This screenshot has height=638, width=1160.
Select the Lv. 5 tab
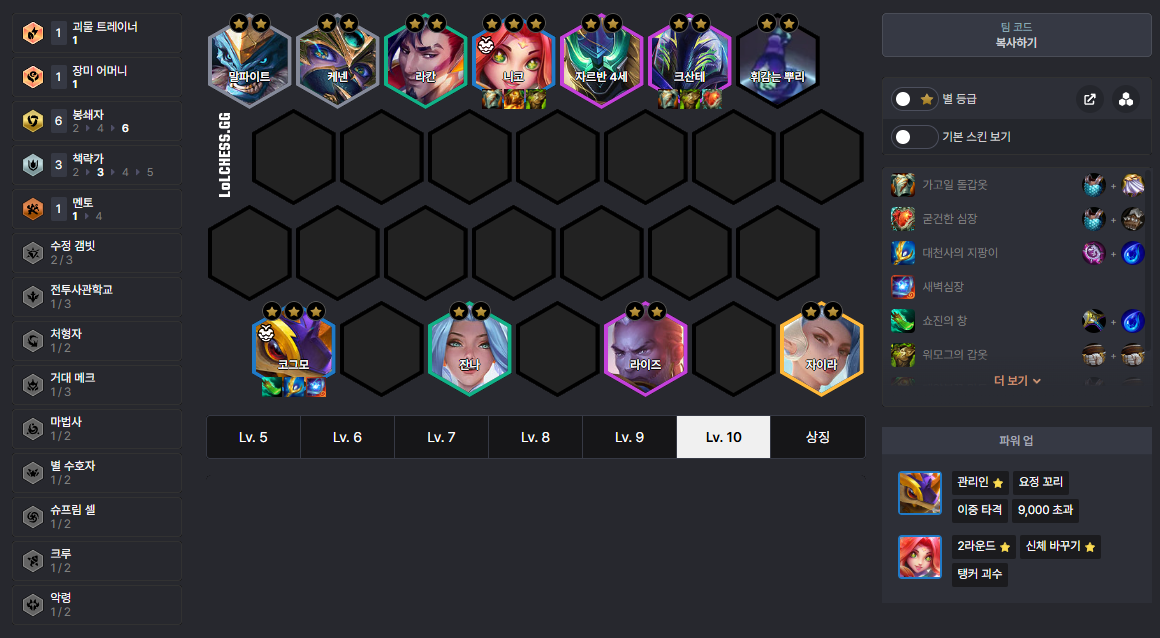pyautogui.click(x=253, y=437)
